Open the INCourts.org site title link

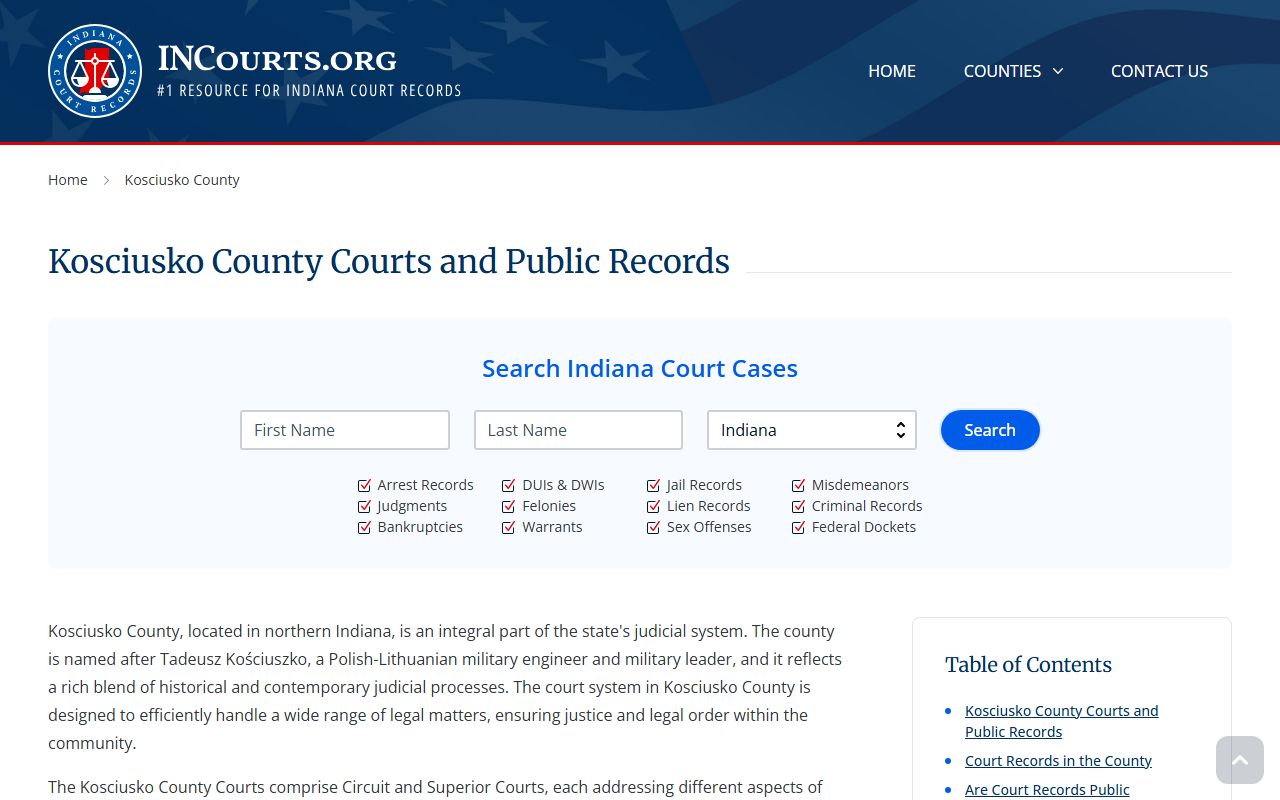pyautogui.click(x=277, y=59)
